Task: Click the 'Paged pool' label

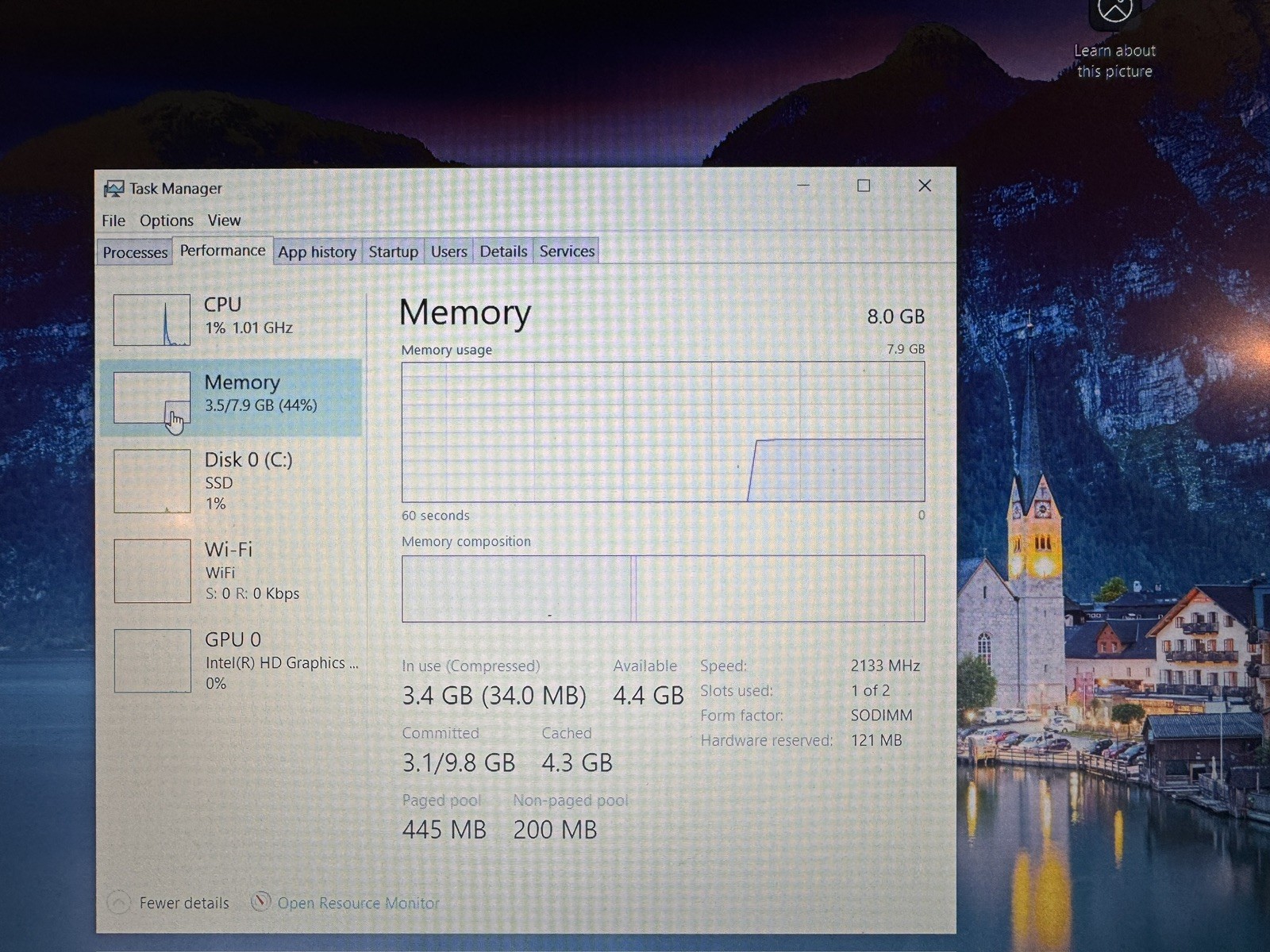Action: [x=441, y=800]
